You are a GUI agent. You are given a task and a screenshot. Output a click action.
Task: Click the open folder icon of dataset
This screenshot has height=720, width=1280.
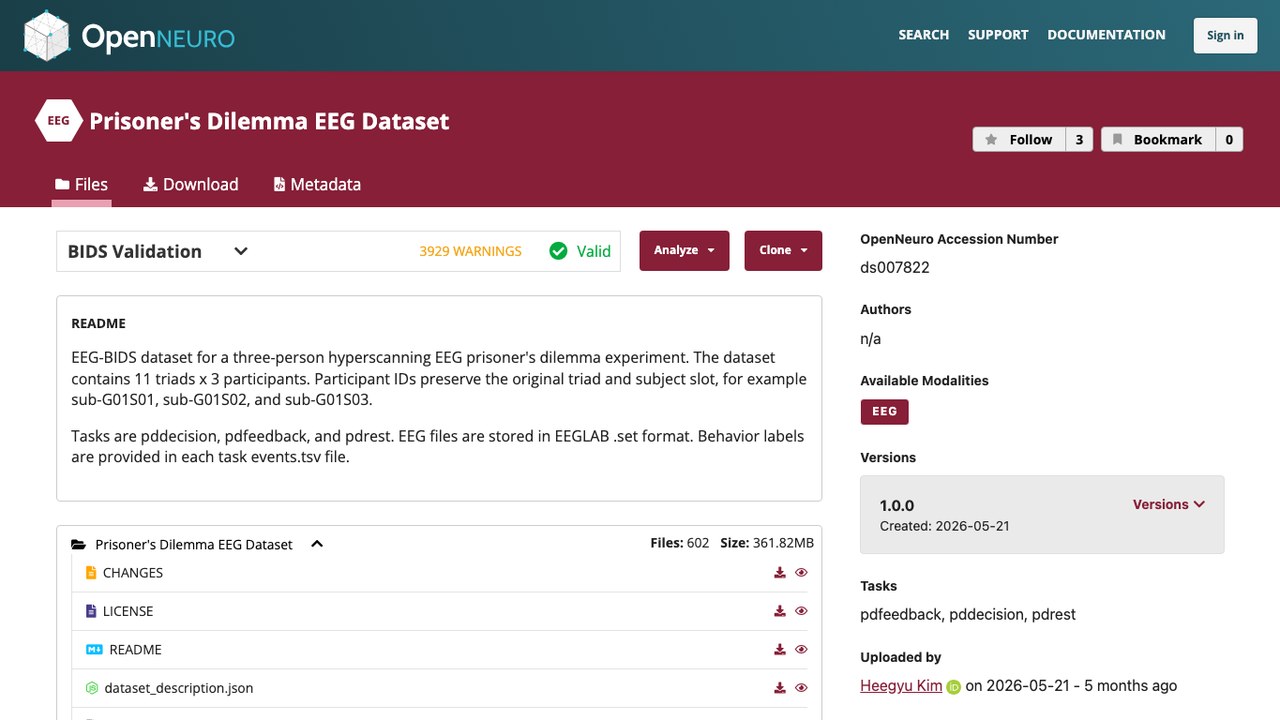(x=79, y=545)
